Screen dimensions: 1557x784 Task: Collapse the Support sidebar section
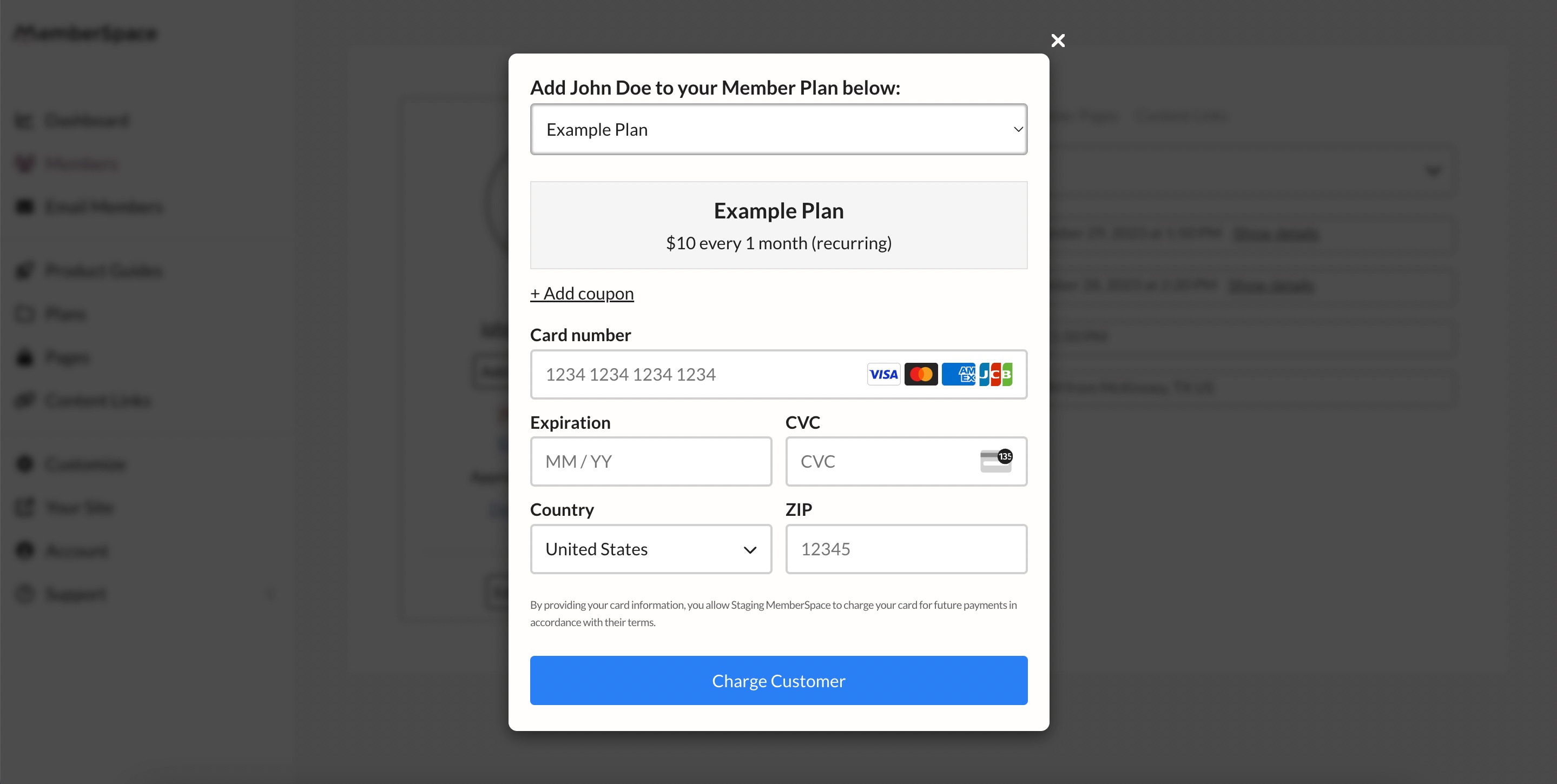(270, 594)
